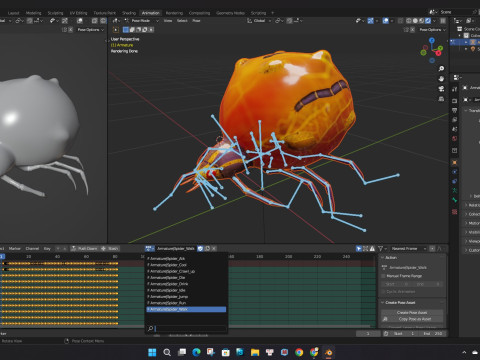Toggle the action fake user shield icon

200,249
